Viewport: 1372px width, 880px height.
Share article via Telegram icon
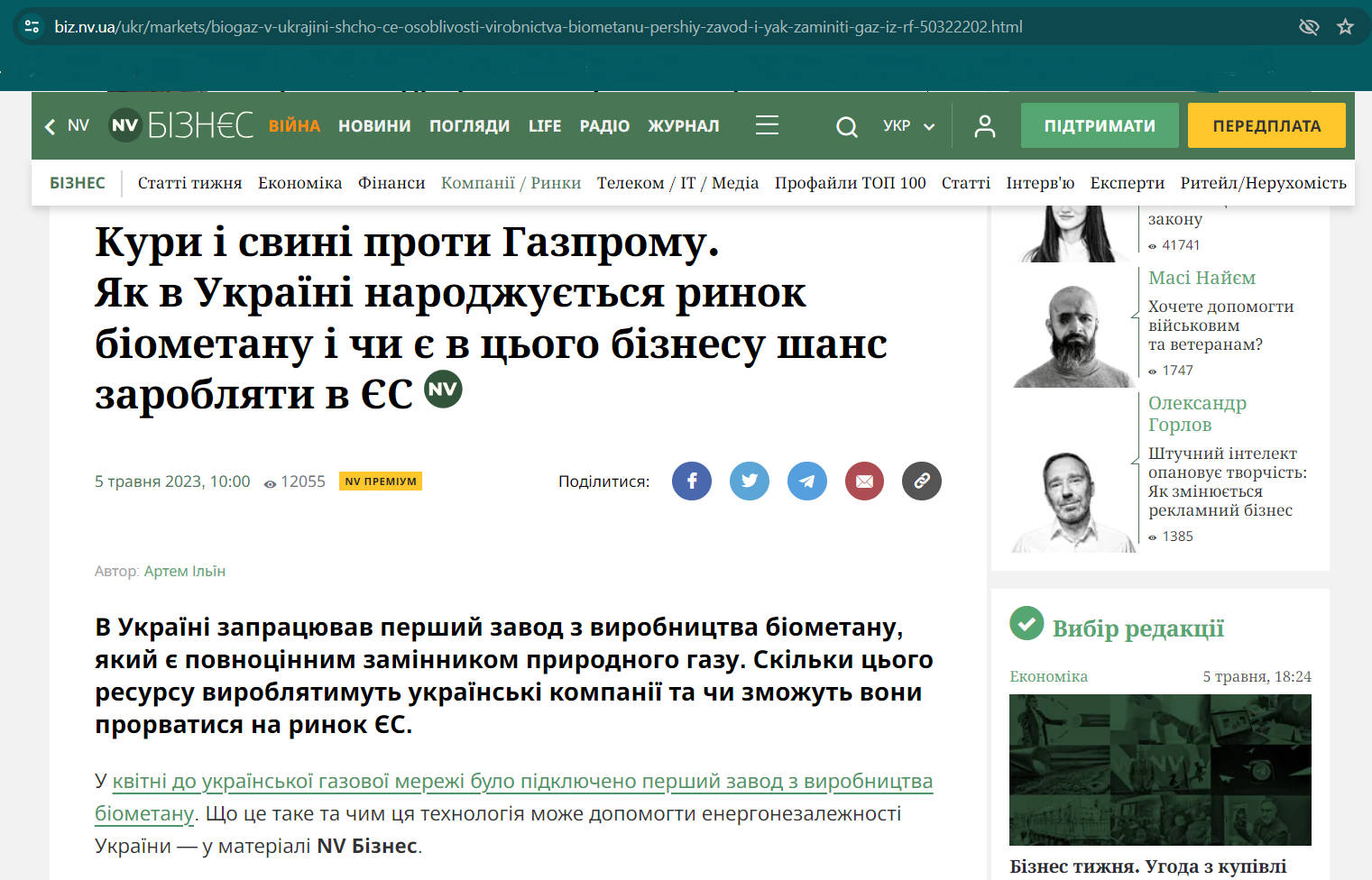806,481
